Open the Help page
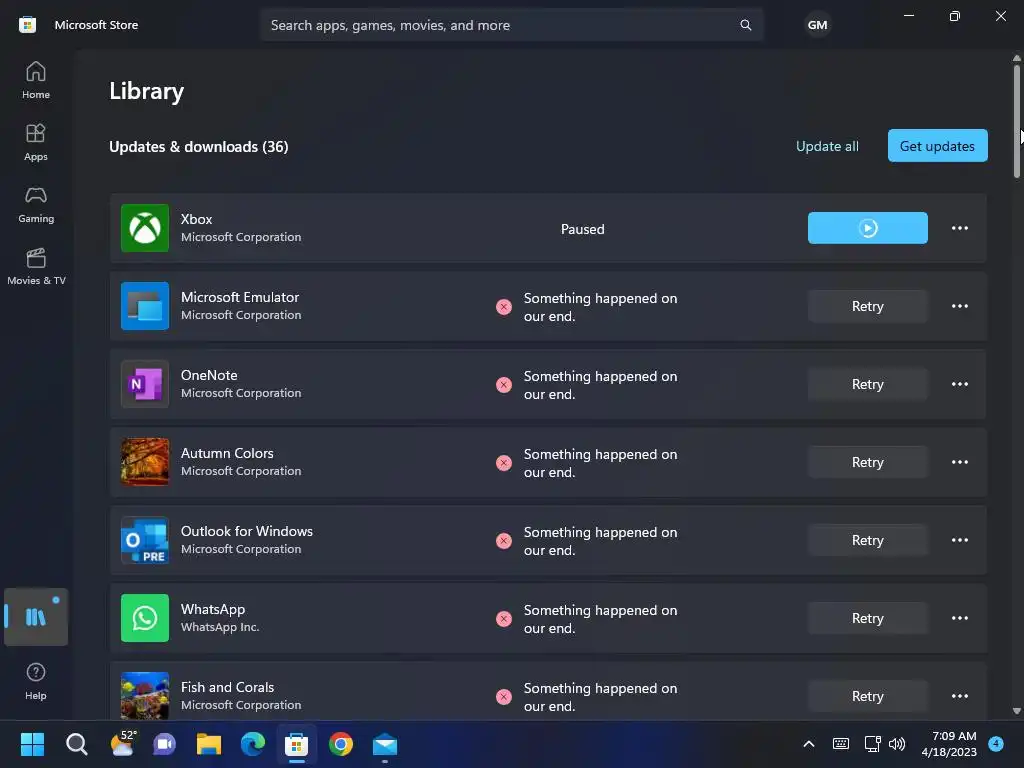 36,682
